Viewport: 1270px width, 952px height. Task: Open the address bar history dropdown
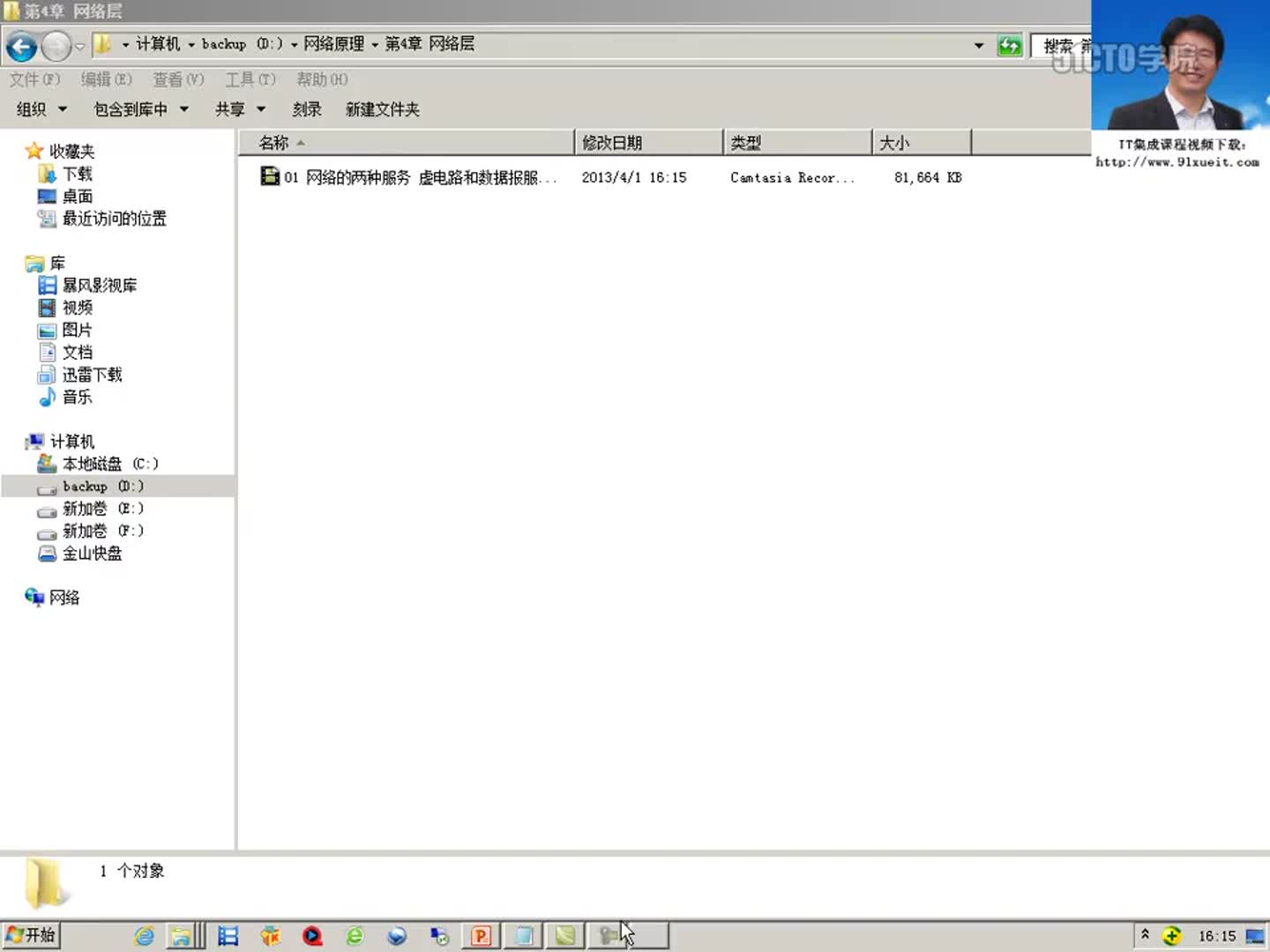[x=979, y=45]
